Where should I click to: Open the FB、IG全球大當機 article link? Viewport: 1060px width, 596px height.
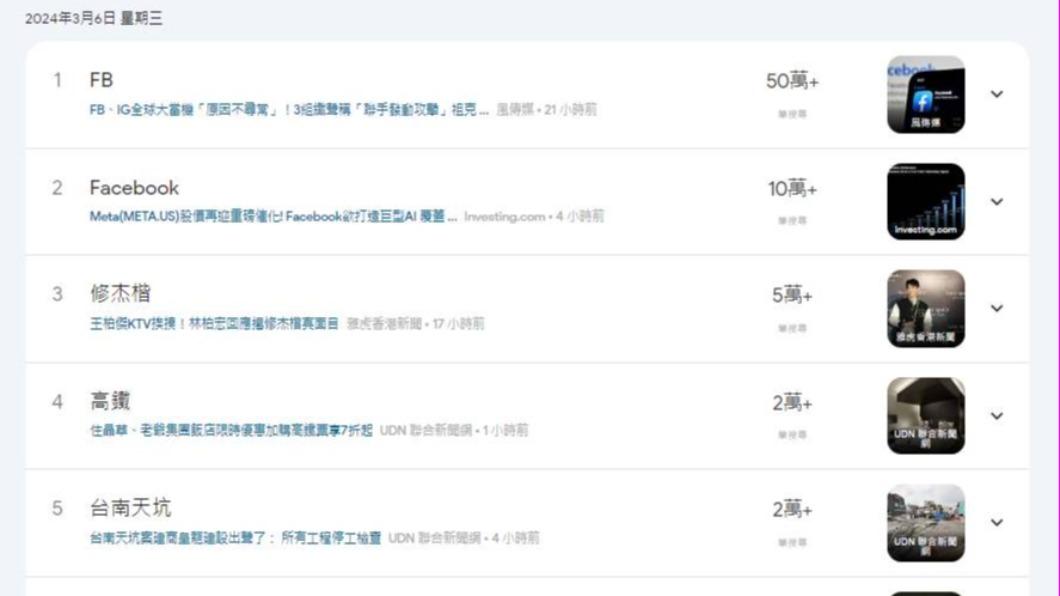click(289, 109)
